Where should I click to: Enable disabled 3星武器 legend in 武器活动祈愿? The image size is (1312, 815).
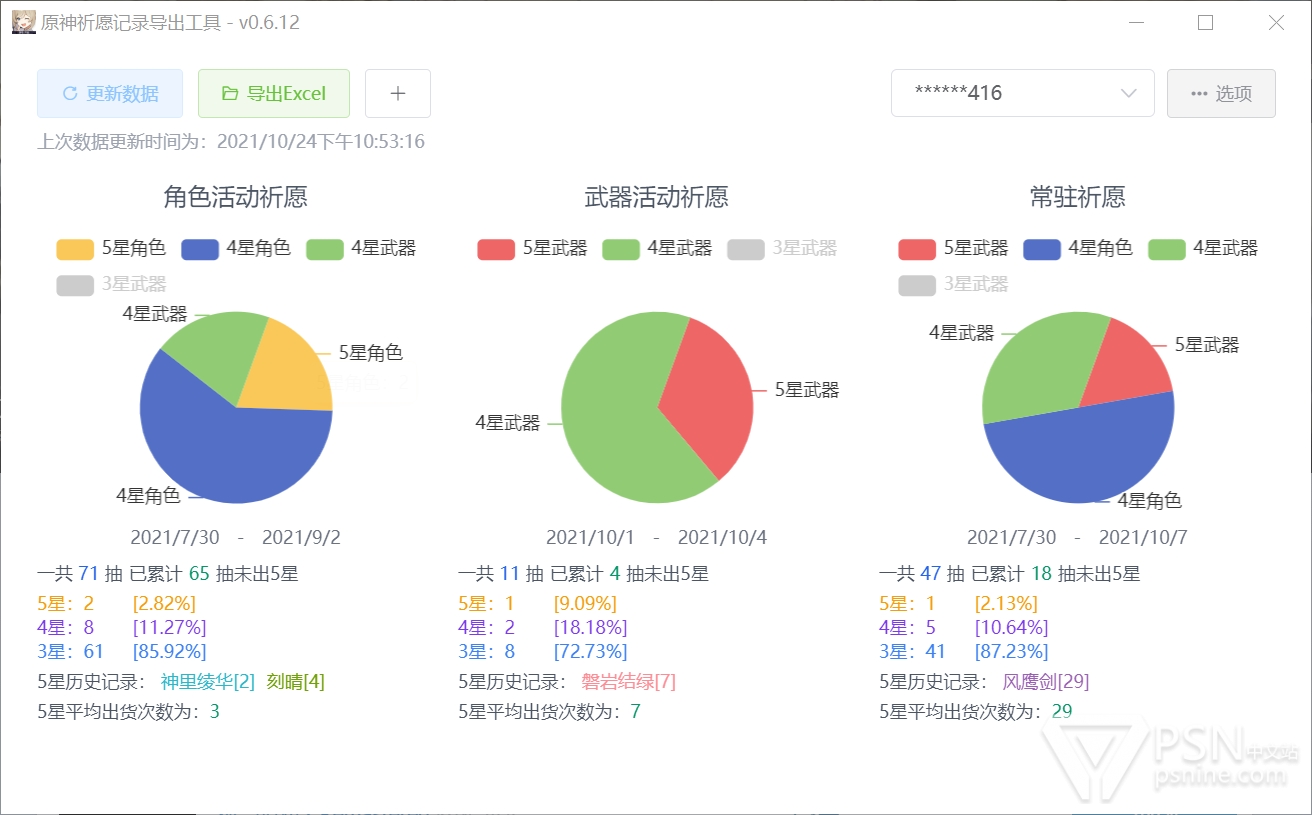782,248
